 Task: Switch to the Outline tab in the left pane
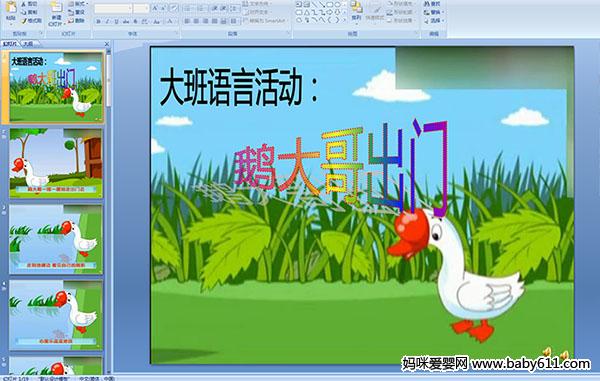click(28, 44)
